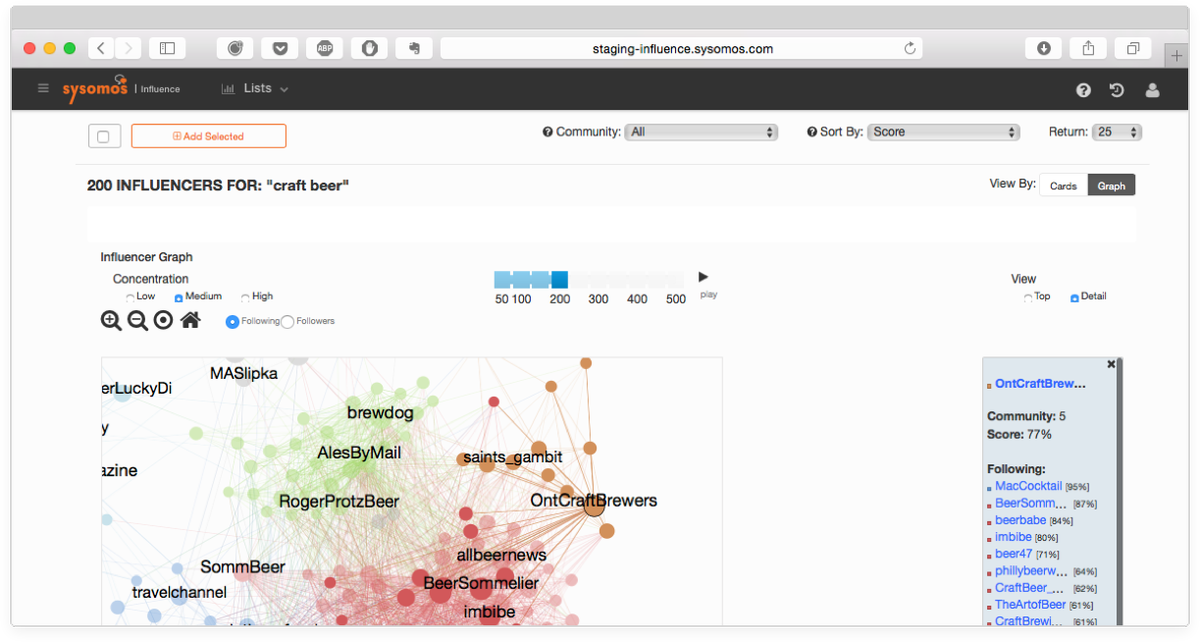Open the hamburger navigation menu

click(x=43, y=88)
